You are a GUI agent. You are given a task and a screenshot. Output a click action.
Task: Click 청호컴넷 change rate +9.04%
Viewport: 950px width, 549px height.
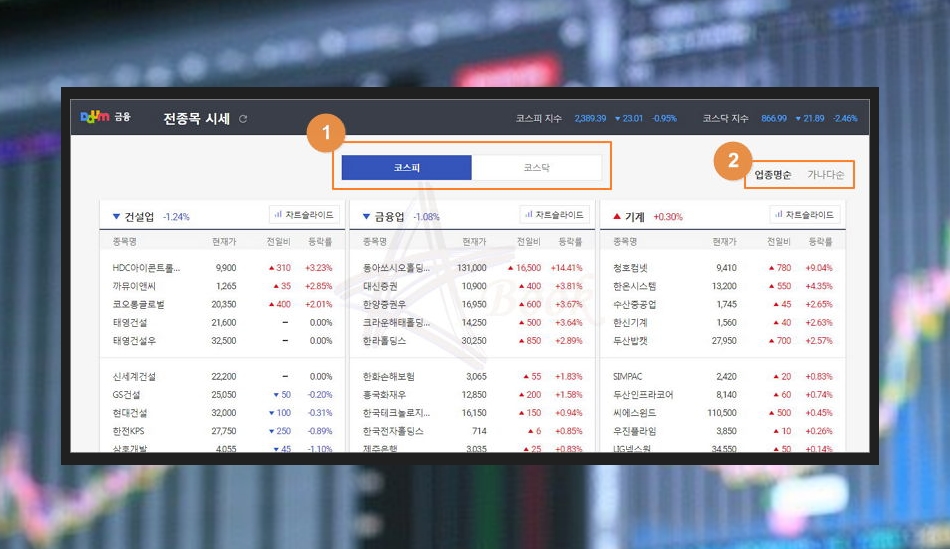click(x=819, y=268)
